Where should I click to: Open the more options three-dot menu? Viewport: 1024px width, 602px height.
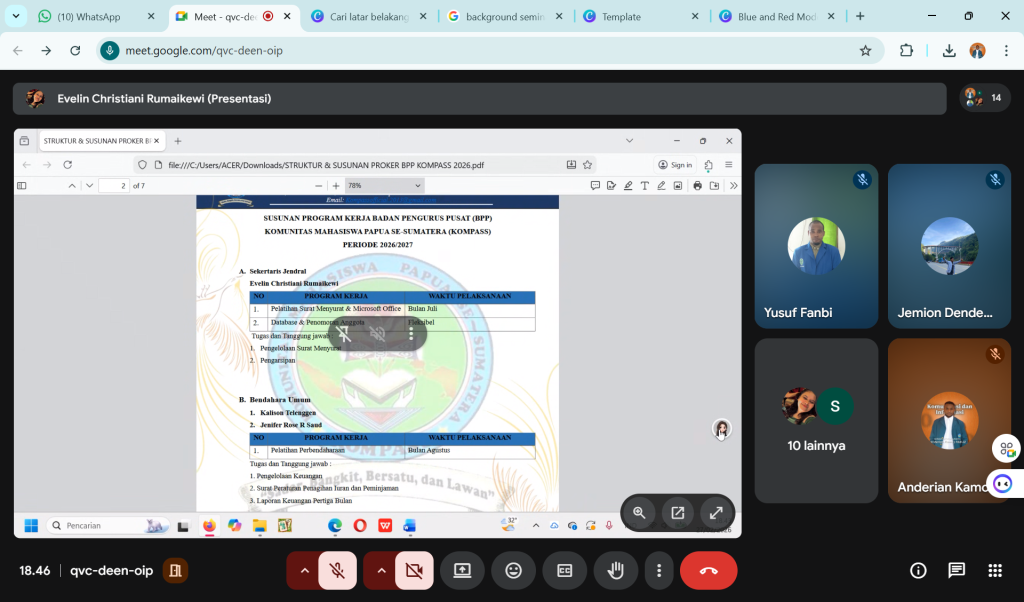tap(658, 570)
